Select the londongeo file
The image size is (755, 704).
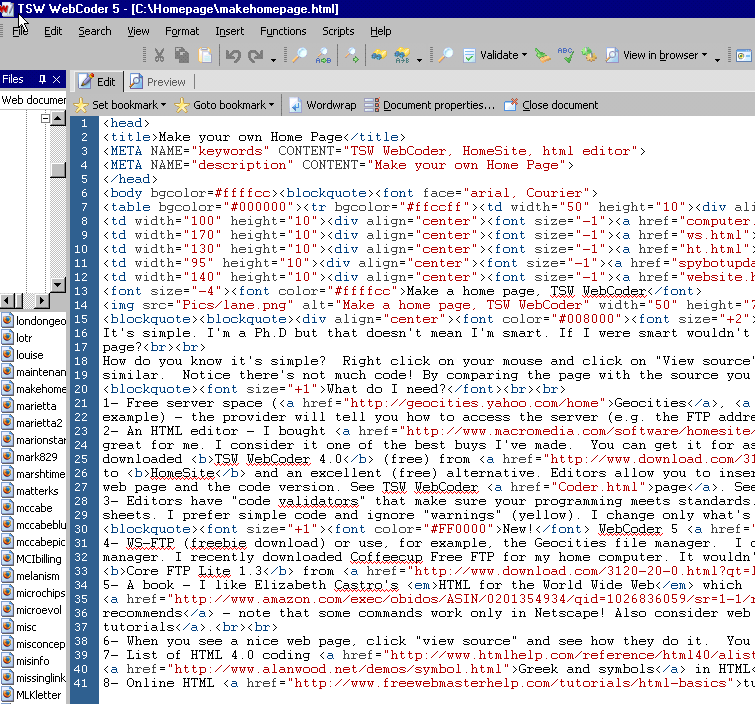pos(34,321)
